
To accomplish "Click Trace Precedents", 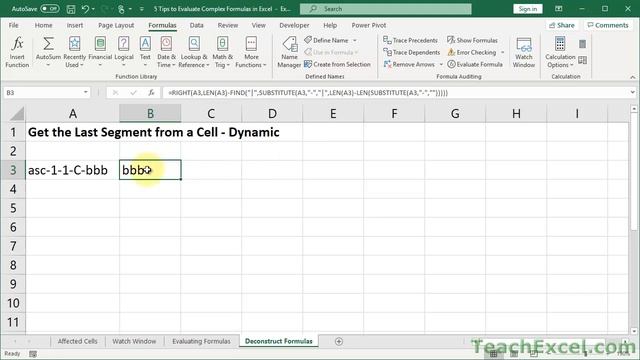I will click(410, 40).
